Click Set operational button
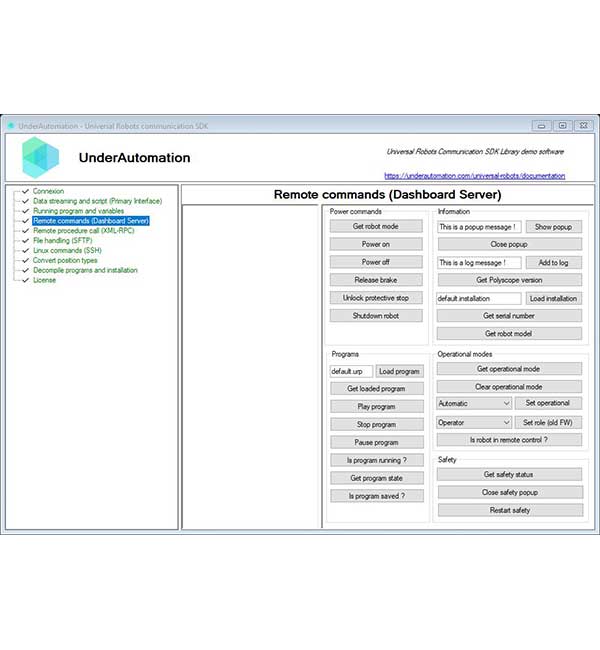Viewport: 600px width, 650px height. [x=548, y=403]
